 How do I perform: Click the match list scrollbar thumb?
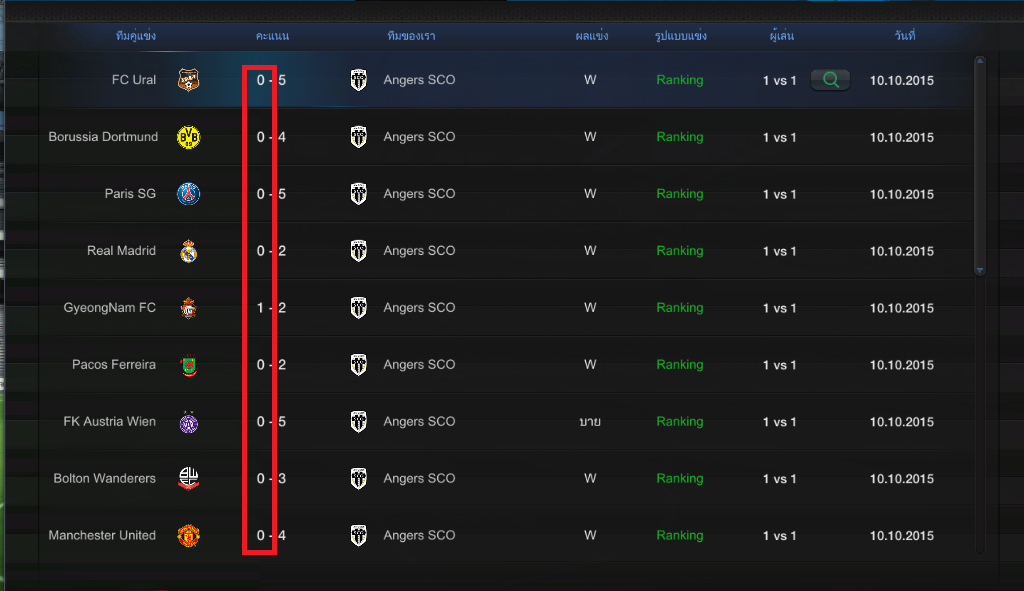tap(980, 165)
